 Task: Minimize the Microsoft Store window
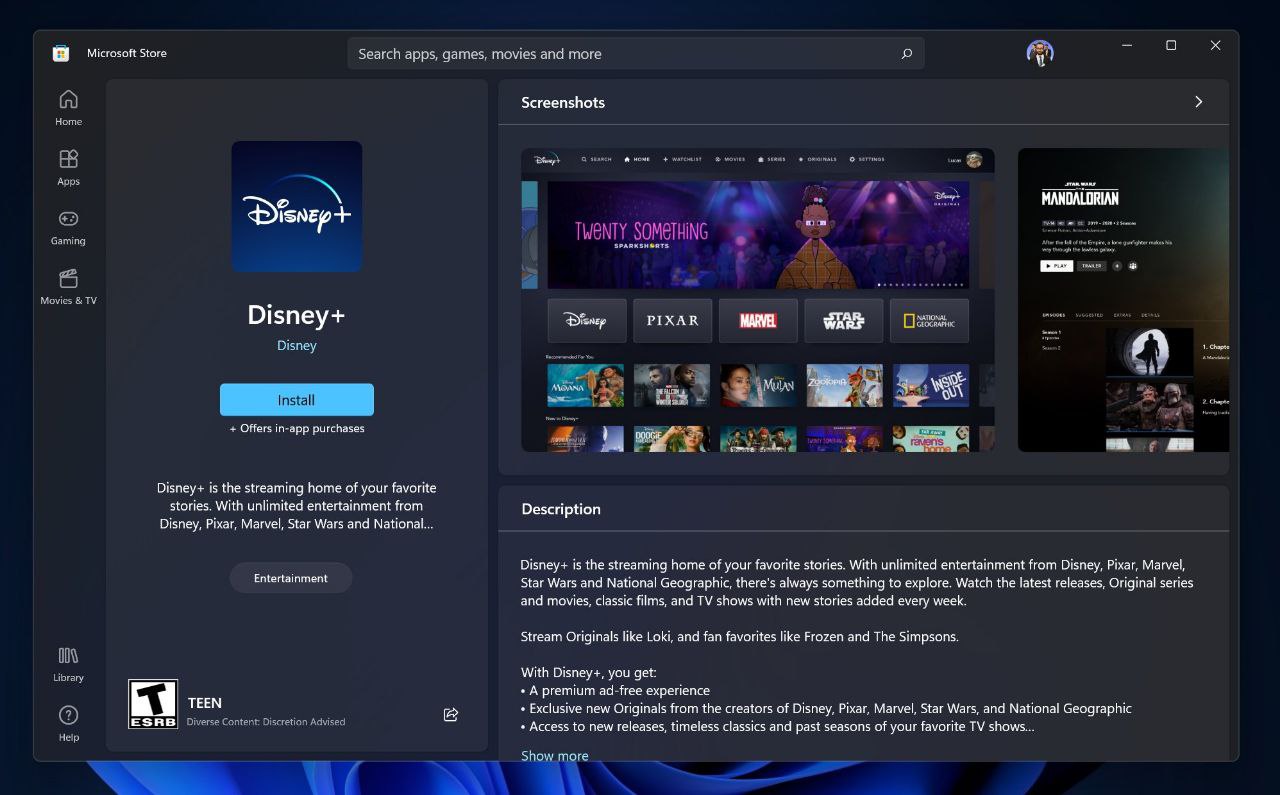(x=1127, y=45)
